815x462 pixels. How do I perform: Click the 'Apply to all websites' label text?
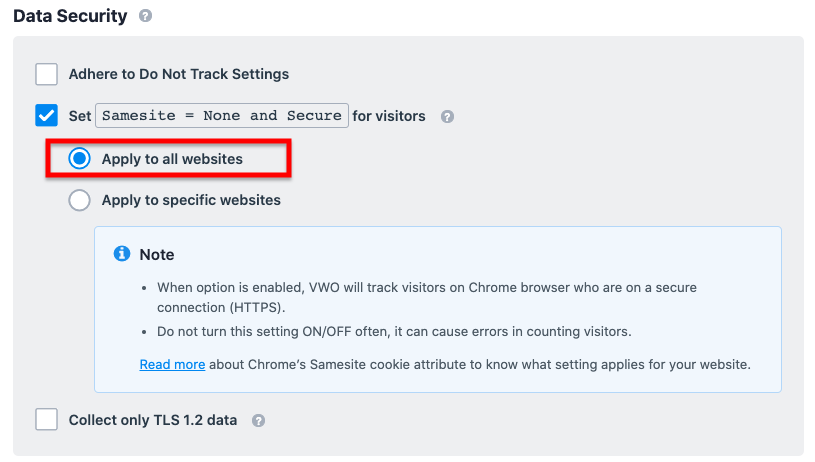pos(172,159)
